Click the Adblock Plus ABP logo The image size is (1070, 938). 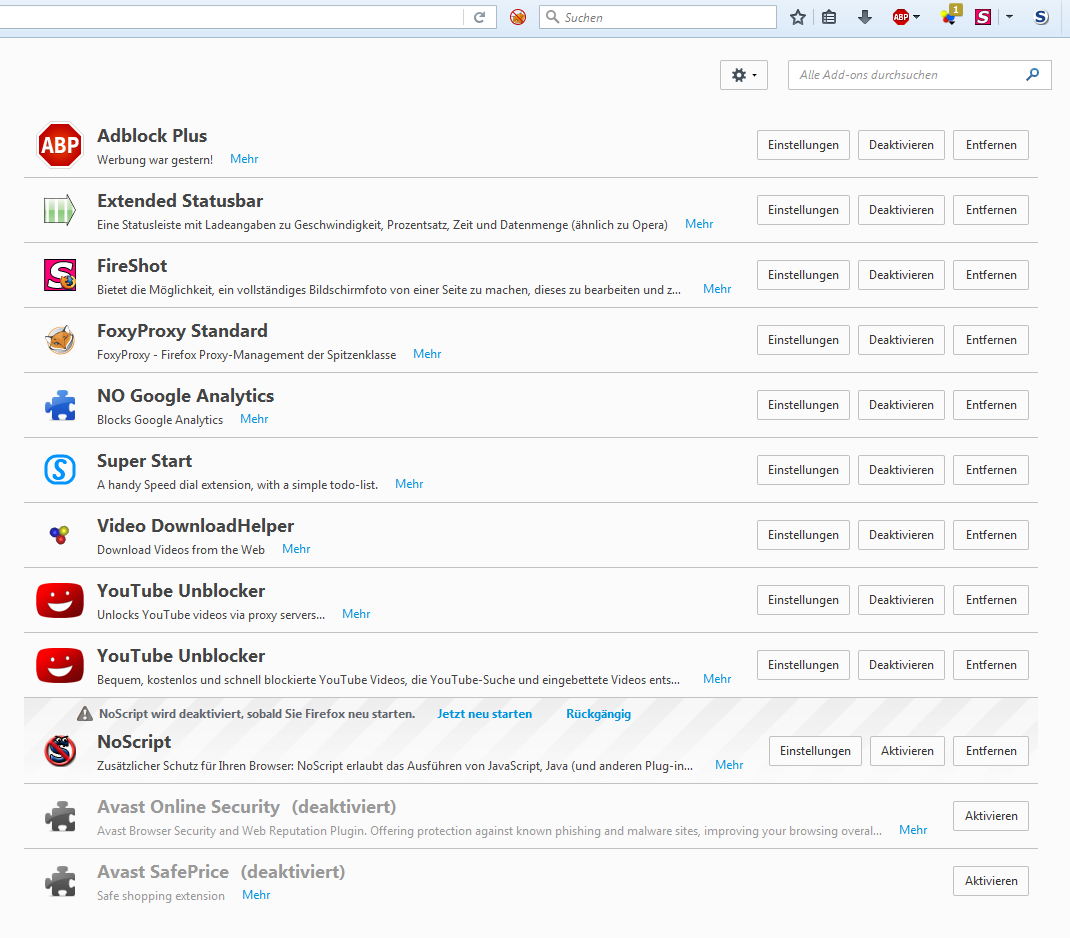[x=60, y=145]
